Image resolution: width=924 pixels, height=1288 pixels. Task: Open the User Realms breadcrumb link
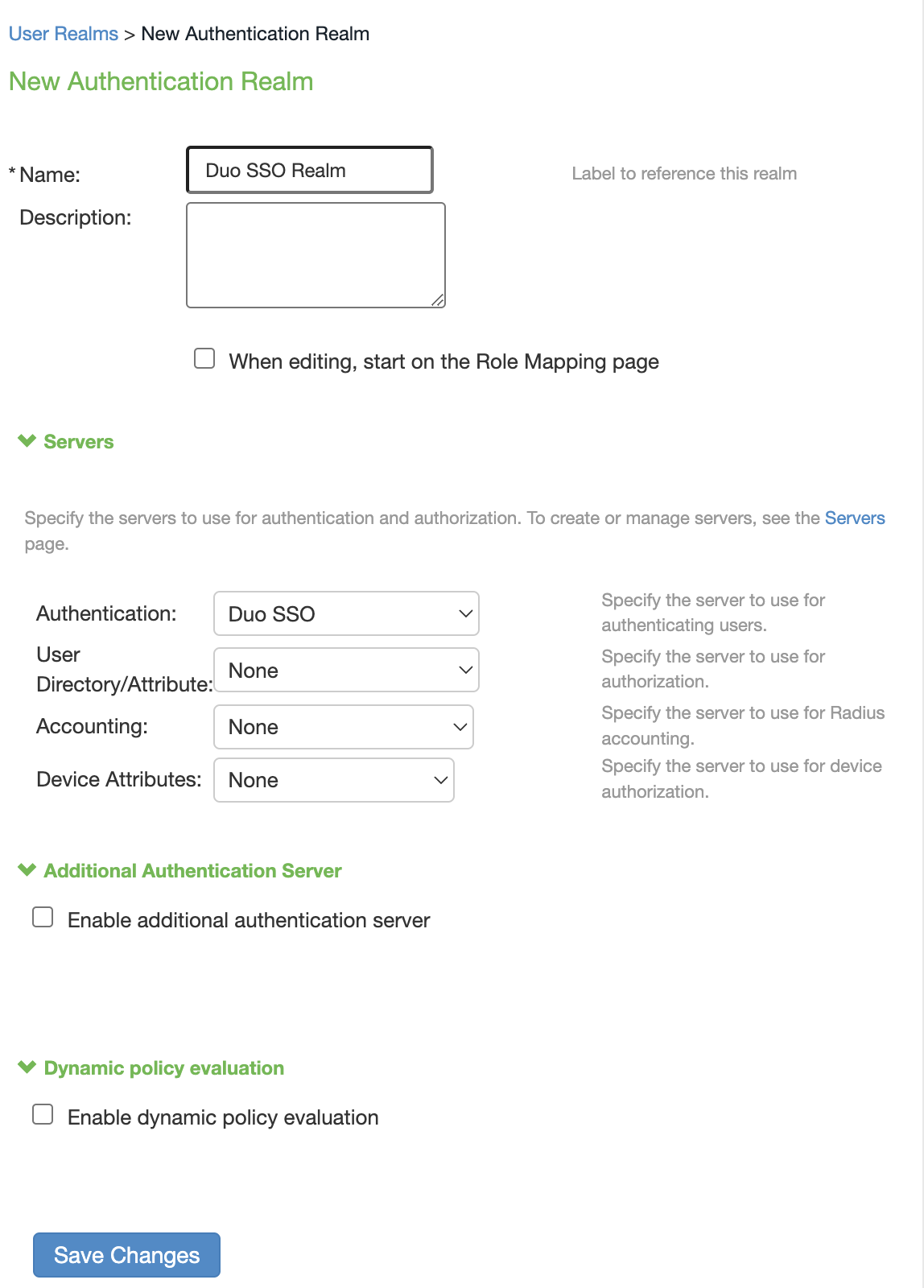point(62,33)
